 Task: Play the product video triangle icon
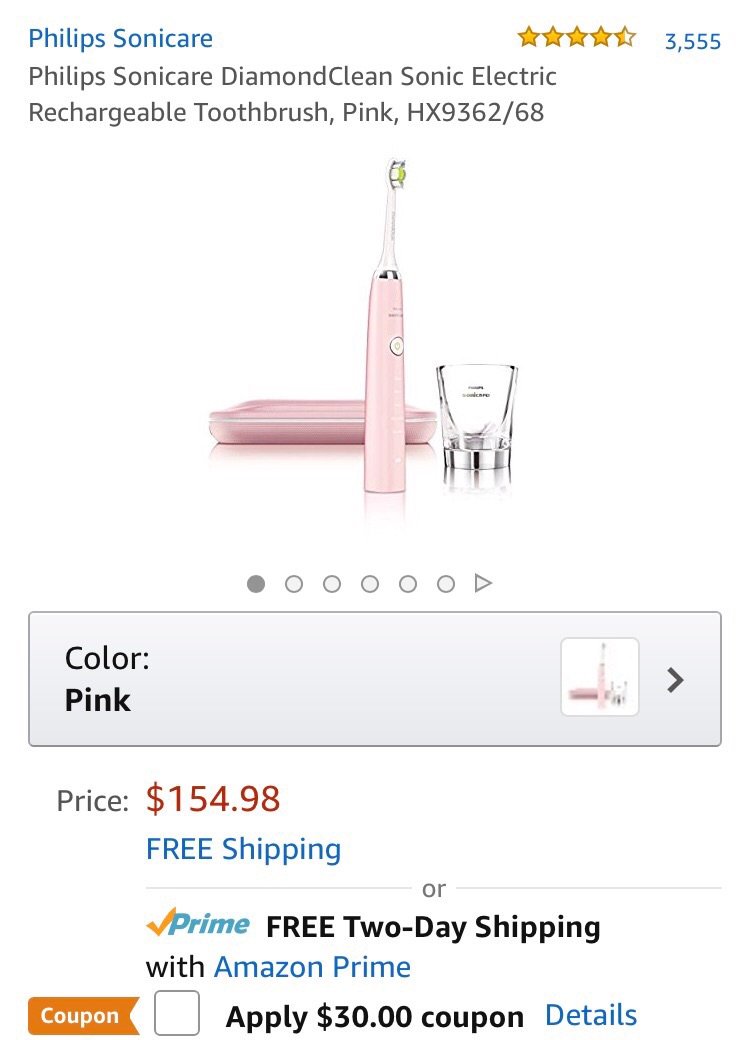click(x=484, y=583)
